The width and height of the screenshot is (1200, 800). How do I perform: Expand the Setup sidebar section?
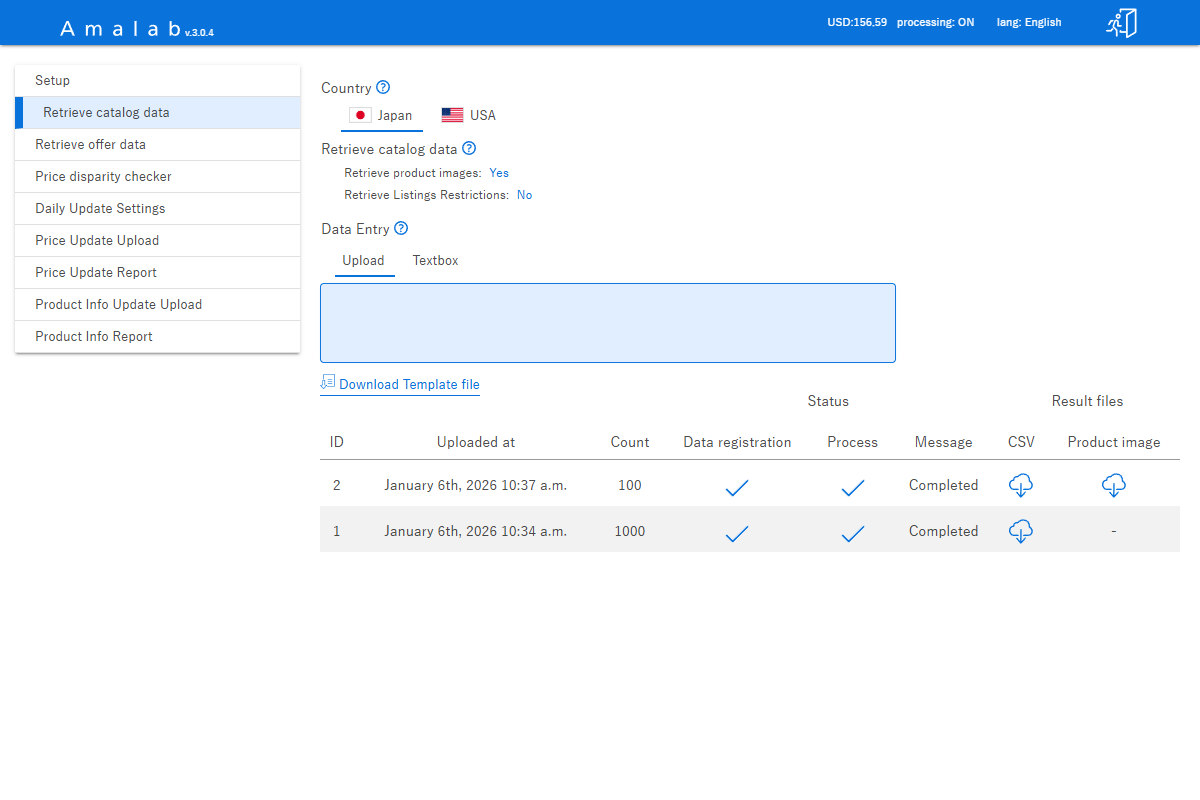click(x=53, y=81)
